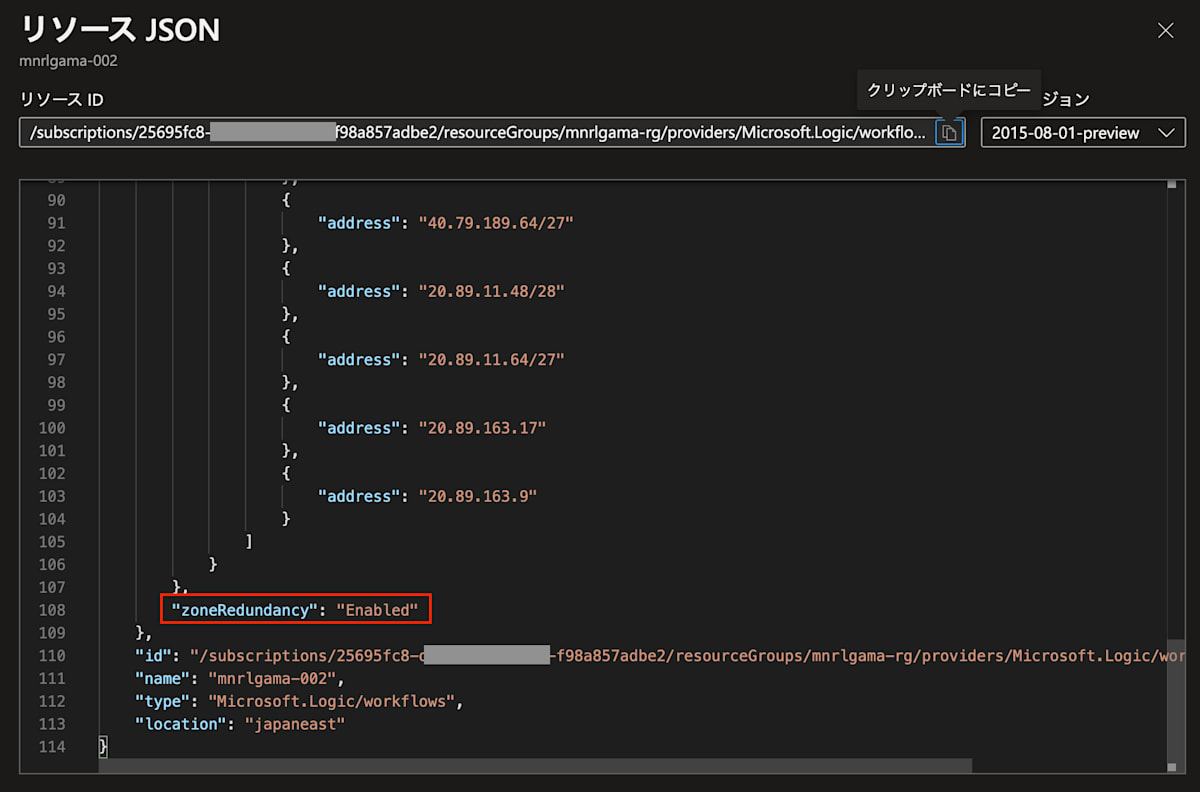Click the value "Microsoft.Logic/workflows"
This screenshot has height=792, width=1200.
(333, 701)
